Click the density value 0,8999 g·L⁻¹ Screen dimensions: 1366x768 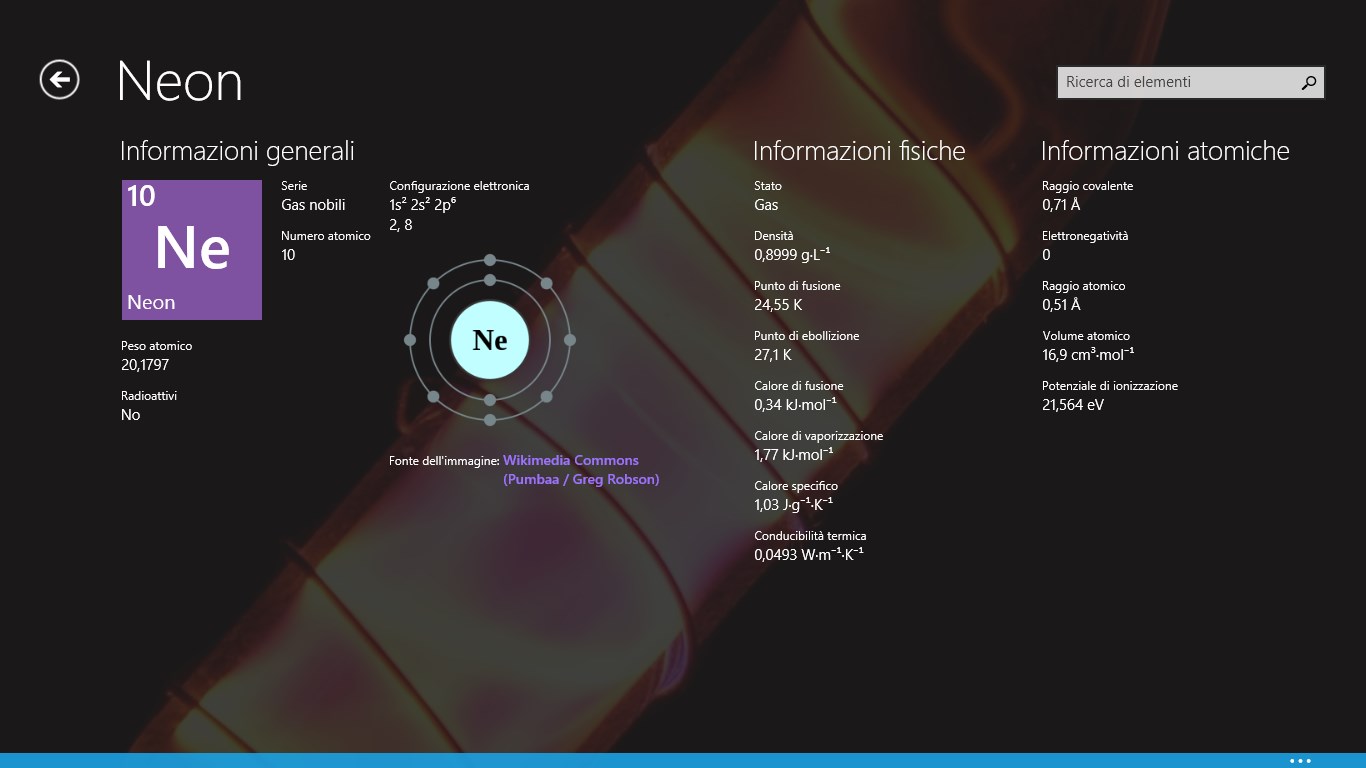click(x=792, y=255)
